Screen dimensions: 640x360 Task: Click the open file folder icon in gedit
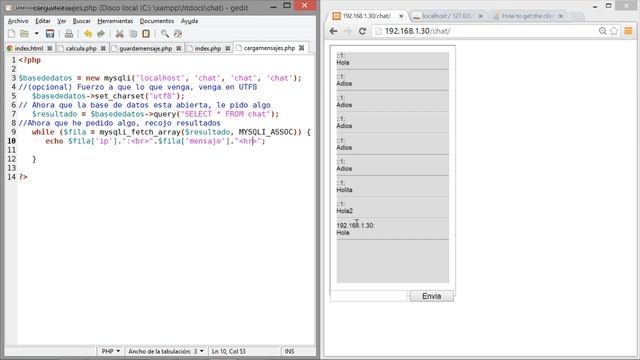pyautogui.click(x=24, y=34)
